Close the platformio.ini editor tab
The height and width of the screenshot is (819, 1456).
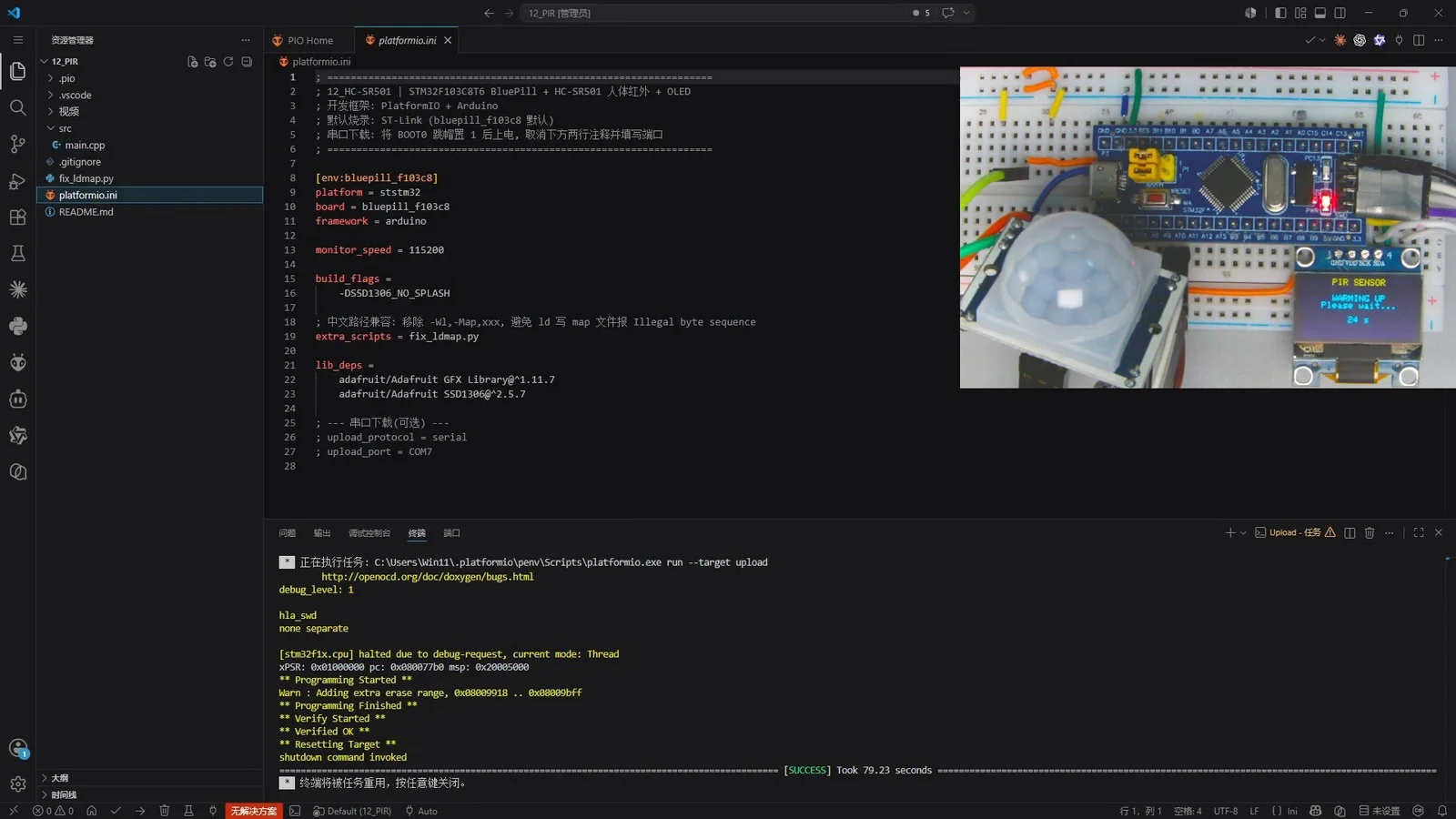coord(448,41)
